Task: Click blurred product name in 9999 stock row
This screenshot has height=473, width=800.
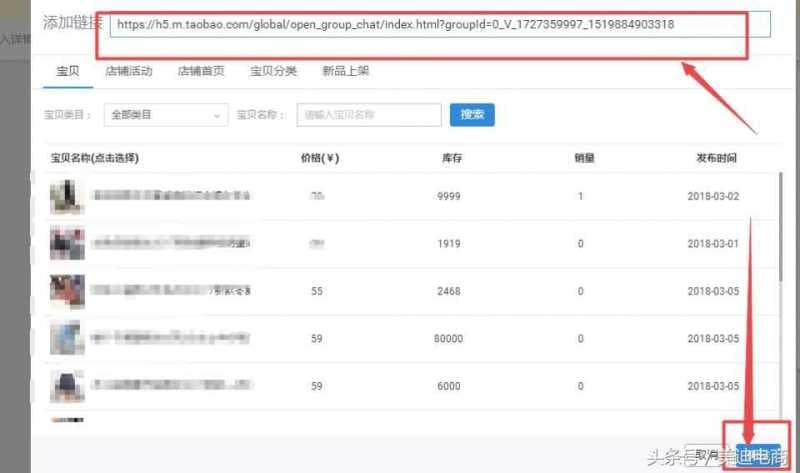Action: tap(171, 195)
